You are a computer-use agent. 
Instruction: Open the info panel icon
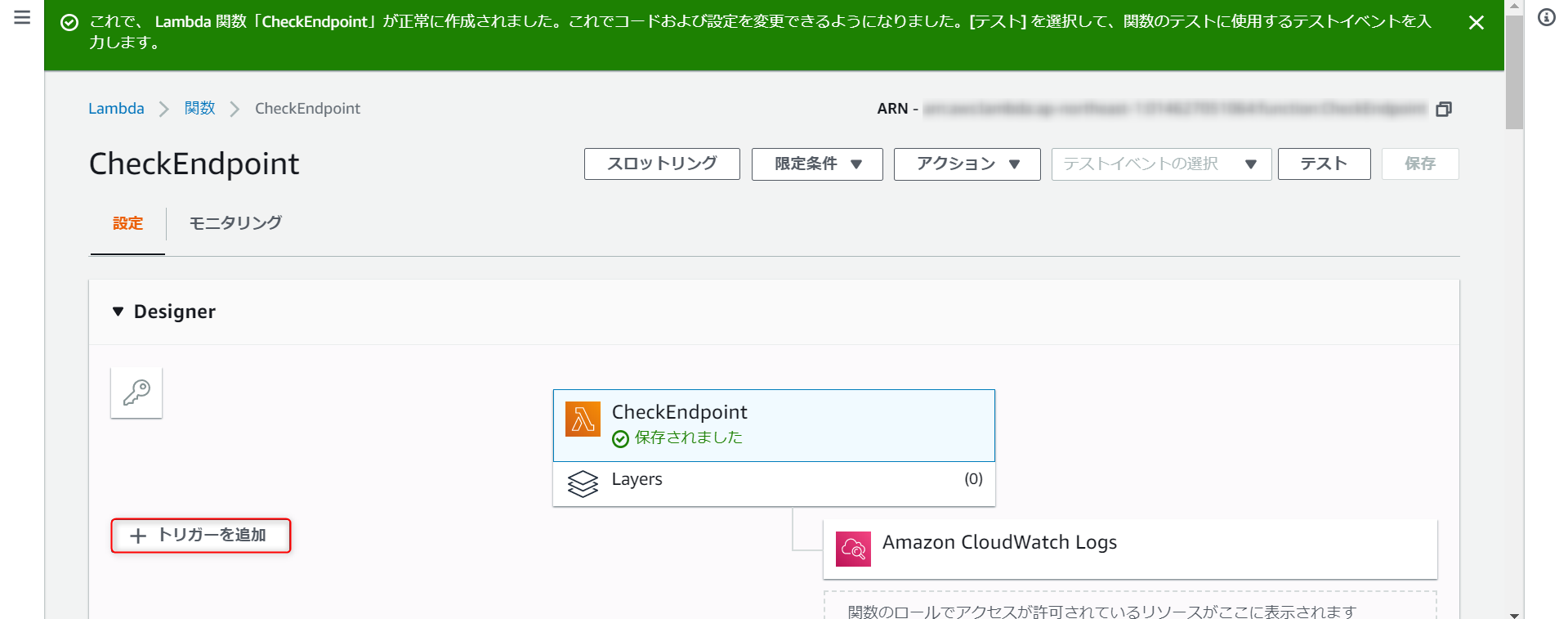1547,17
